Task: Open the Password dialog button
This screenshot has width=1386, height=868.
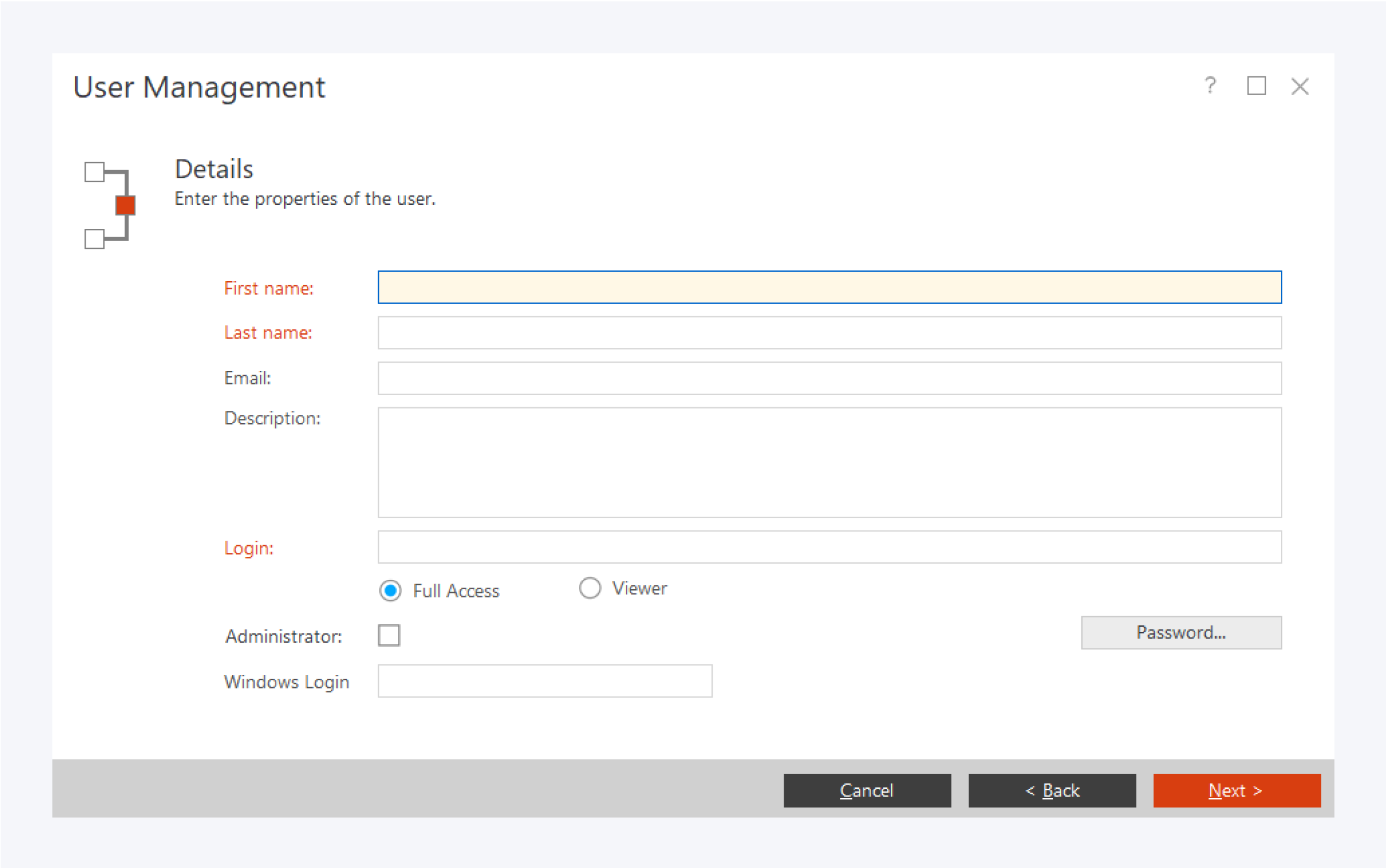Action: (x=1181, y=633)
